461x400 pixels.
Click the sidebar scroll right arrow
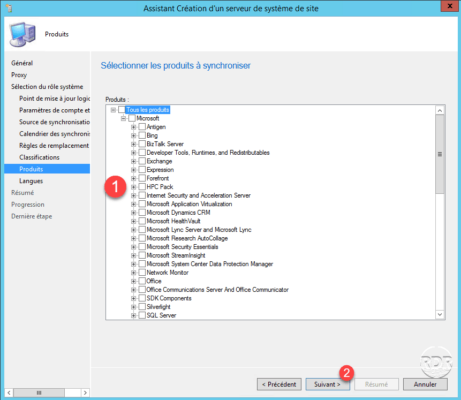pyautogui.click(x=85, y=393)
